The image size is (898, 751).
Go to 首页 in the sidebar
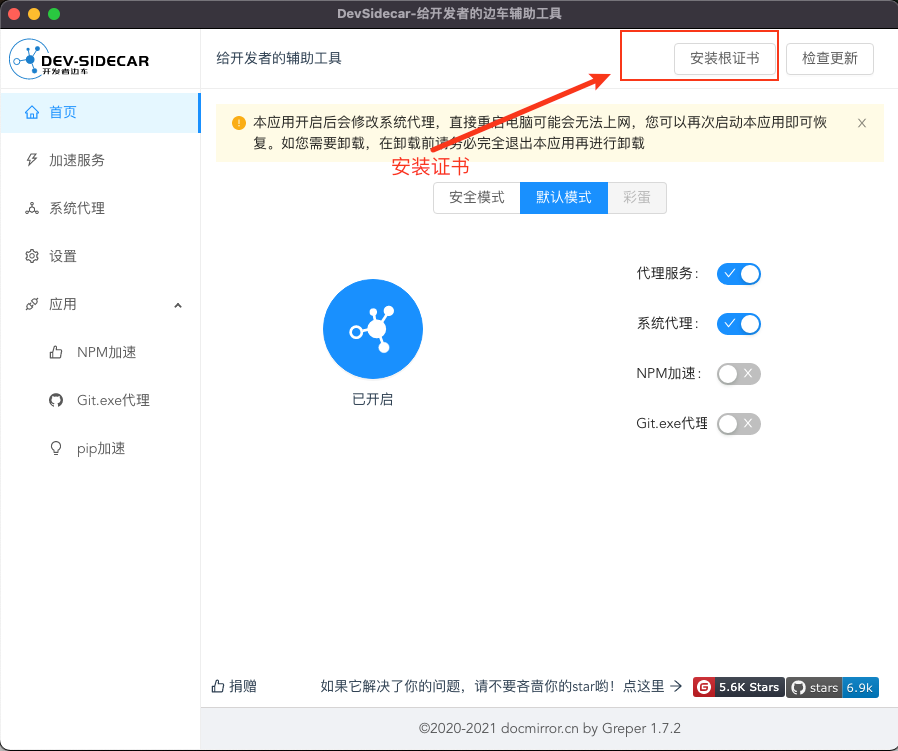100,112
